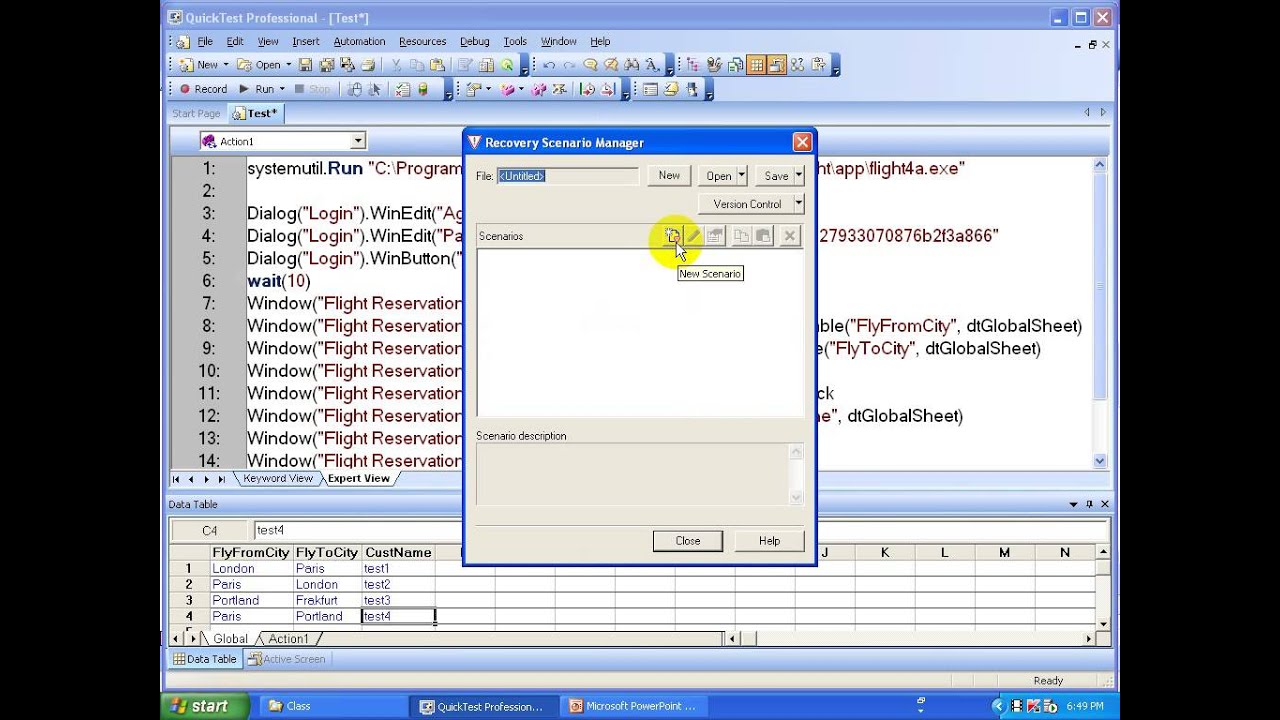Screen dimensions: 1280x720
Task: Click the test tree icon in view toolbar
Action: [692, 65]
